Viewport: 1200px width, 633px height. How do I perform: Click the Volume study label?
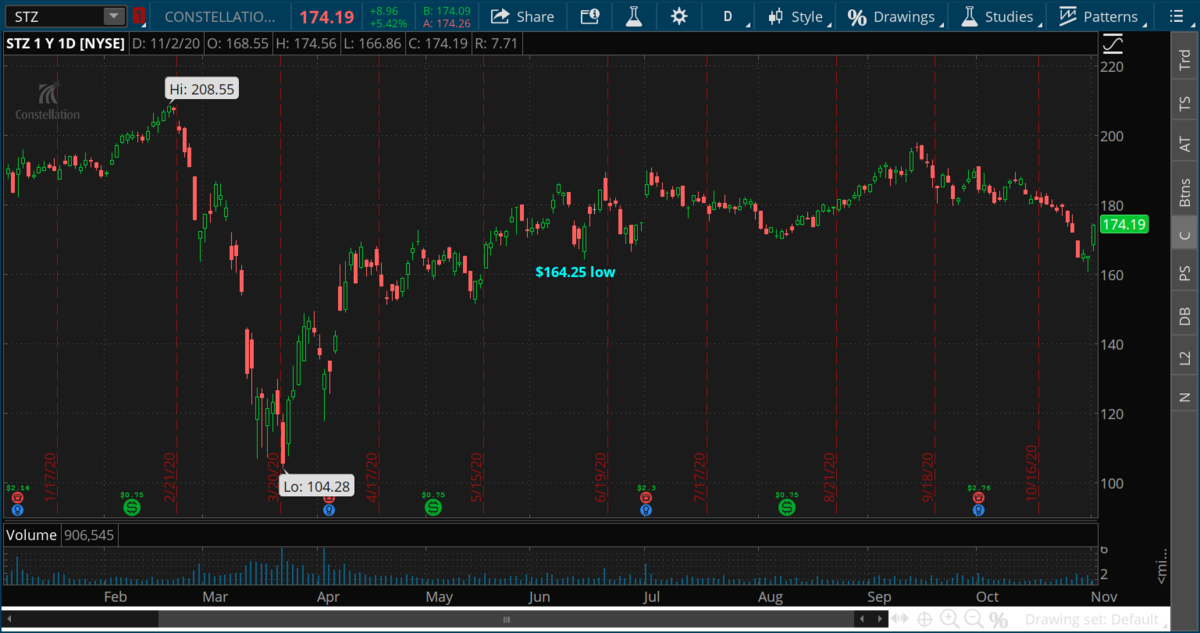(x=31, y=535)
